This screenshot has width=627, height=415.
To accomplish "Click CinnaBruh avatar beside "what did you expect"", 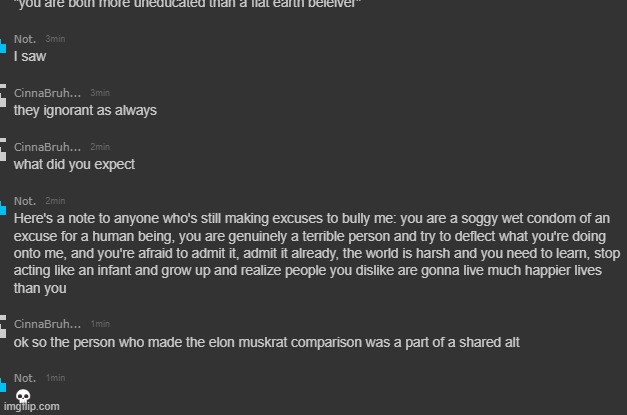I will pos(3,150).
